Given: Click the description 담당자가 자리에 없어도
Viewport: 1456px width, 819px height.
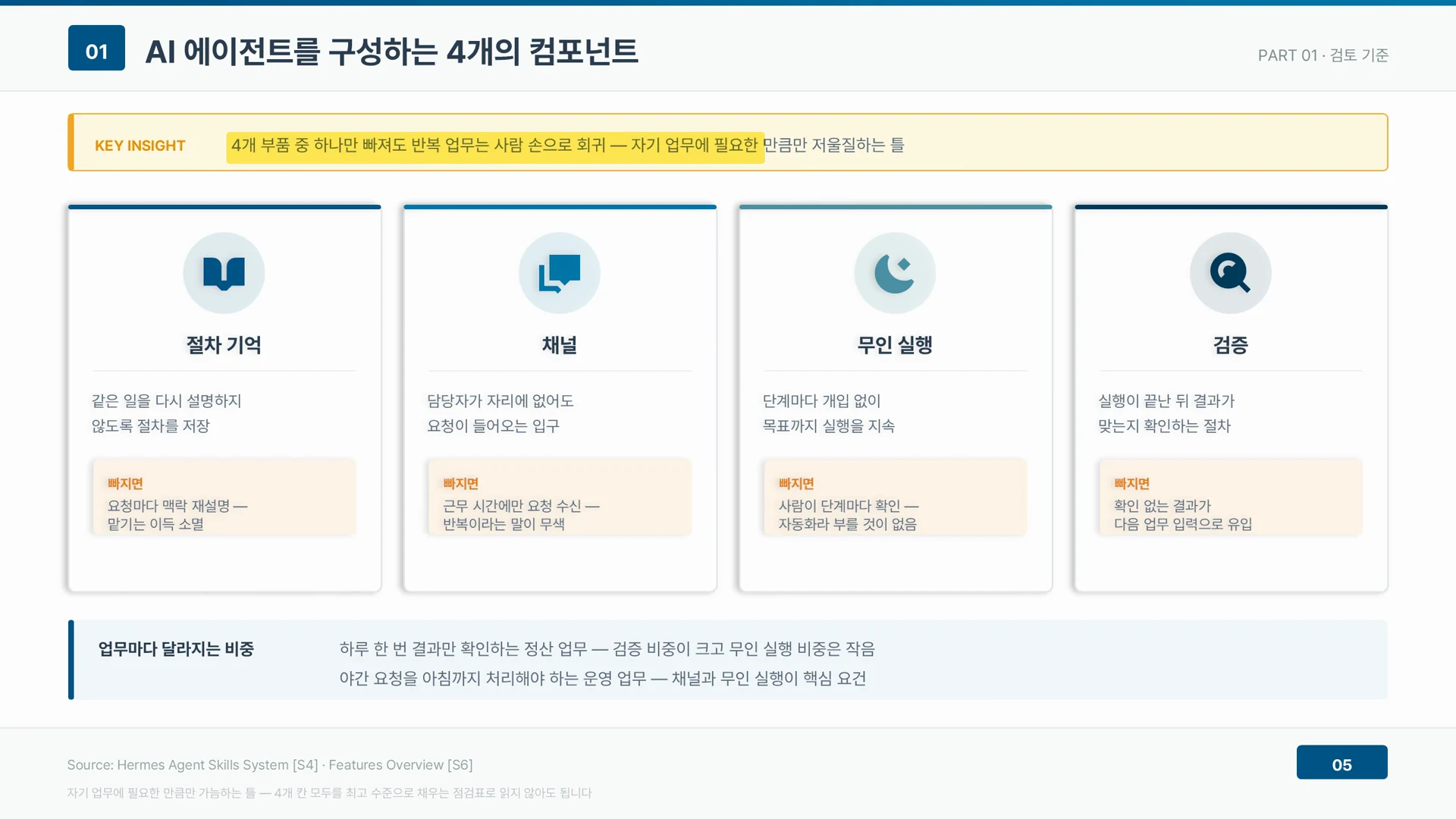Looking at the screenshot, I should 500,400.
